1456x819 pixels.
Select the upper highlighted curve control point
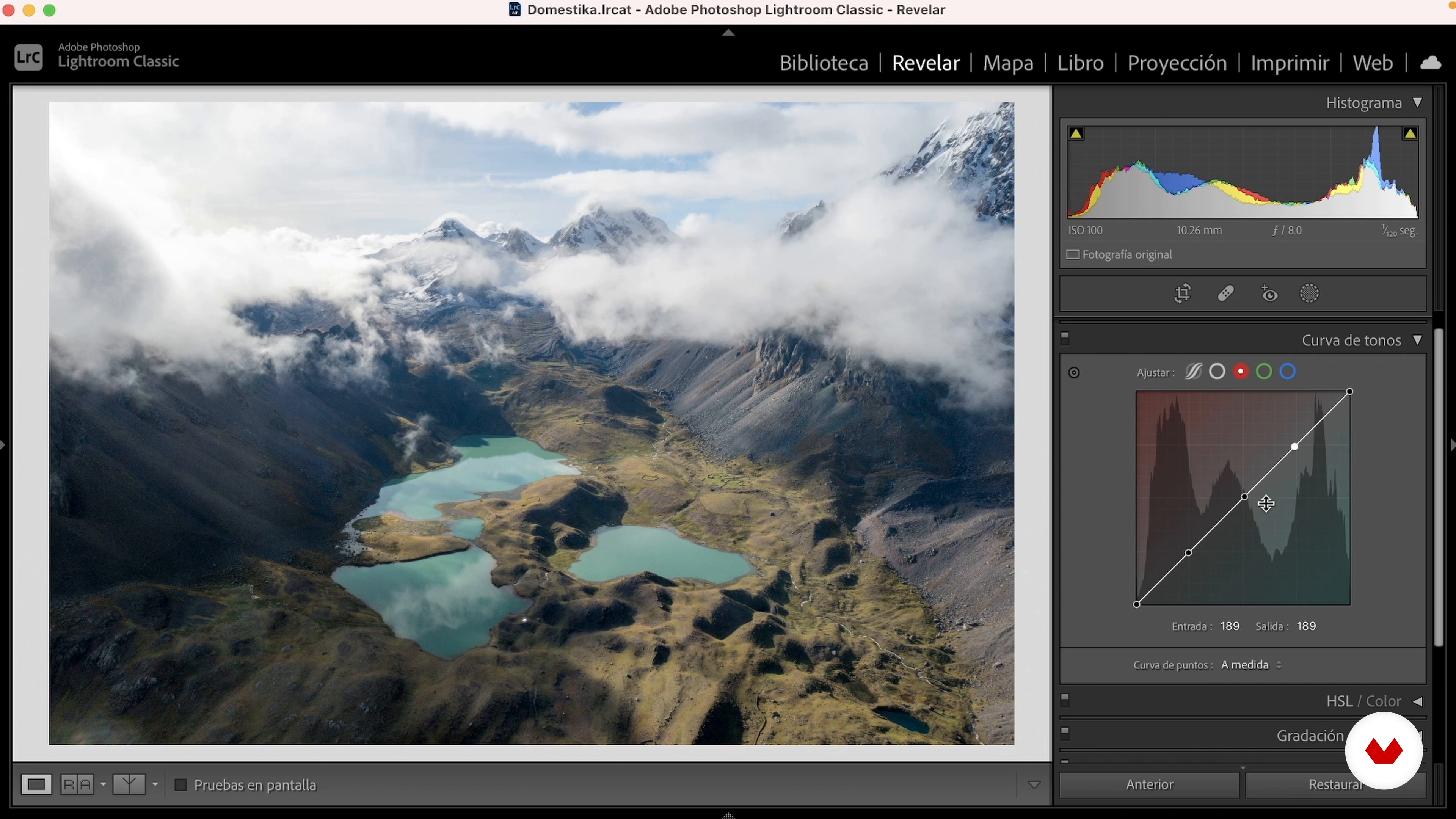coord(1294,447)
